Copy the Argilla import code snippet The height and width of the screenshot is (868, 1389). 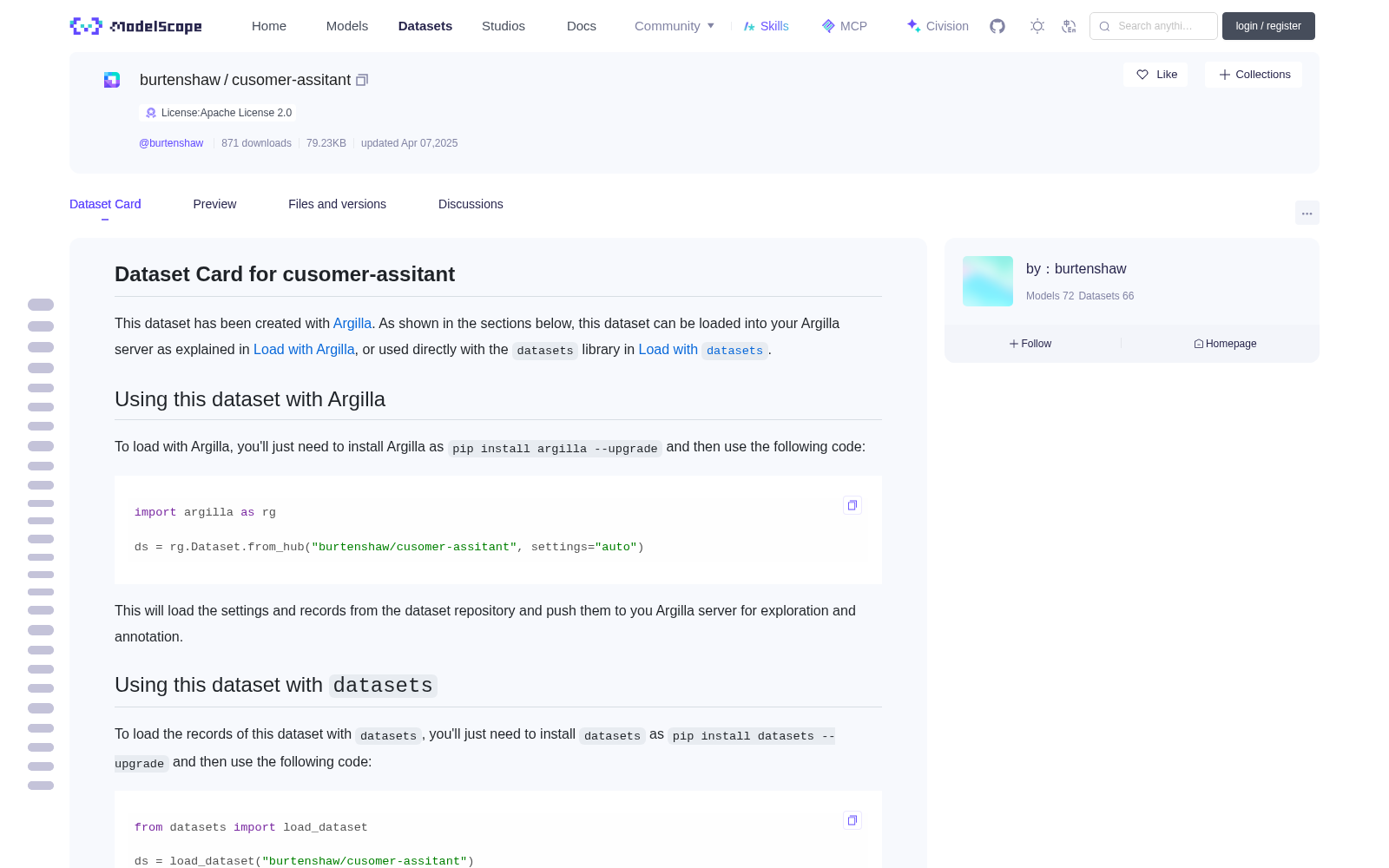click(852, 505)
